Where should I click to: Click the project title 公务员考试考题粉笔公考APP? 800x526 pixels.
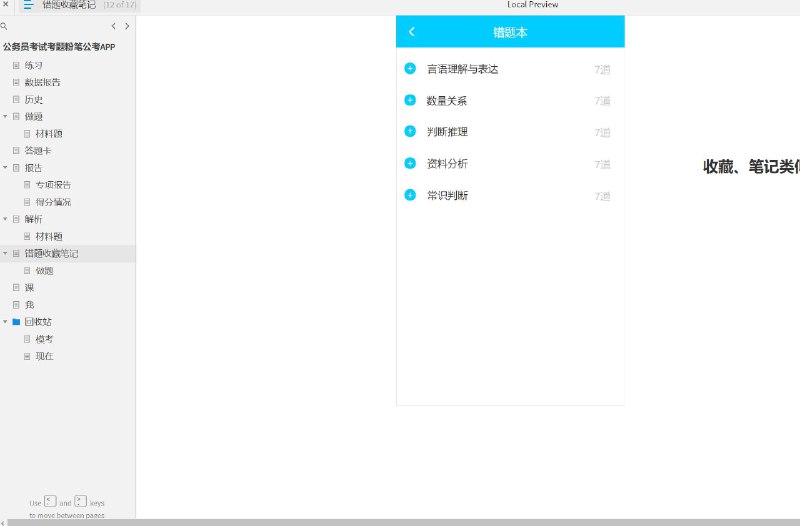59,46
